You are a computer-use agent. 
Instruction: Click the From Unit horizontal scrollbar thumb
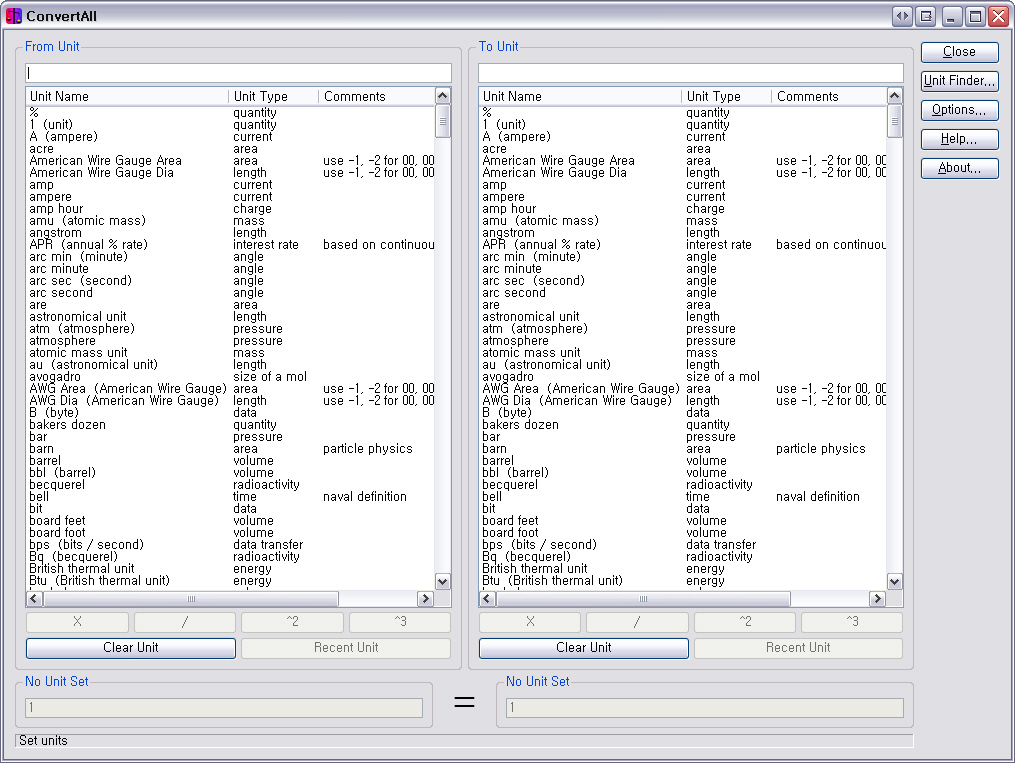coord(191,599)
